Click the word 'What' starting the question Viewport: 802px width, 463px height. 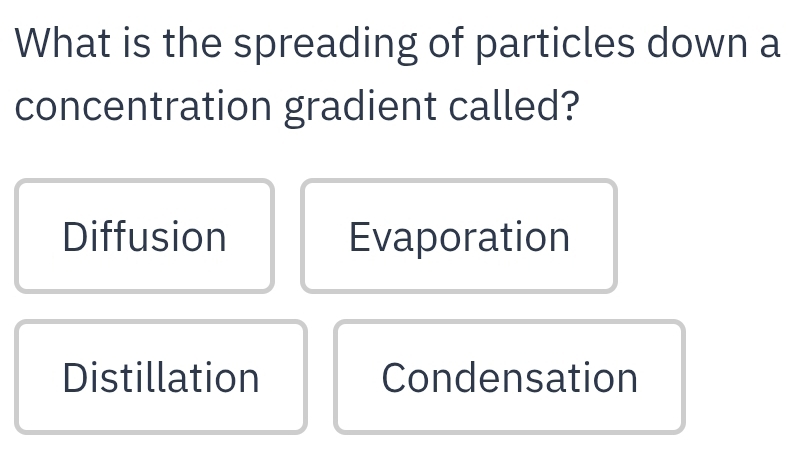(61, 43)
